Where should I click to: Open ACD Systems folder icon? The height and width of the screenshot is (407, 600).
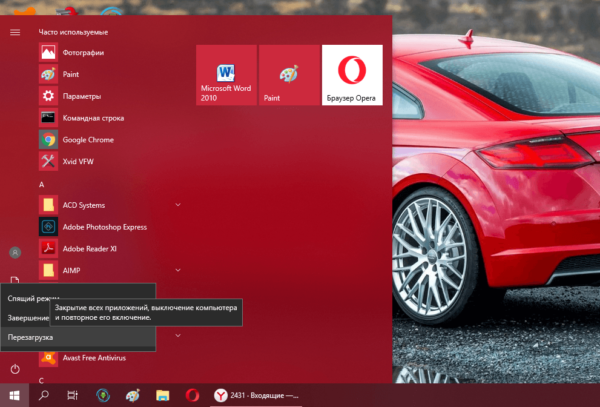48,205
